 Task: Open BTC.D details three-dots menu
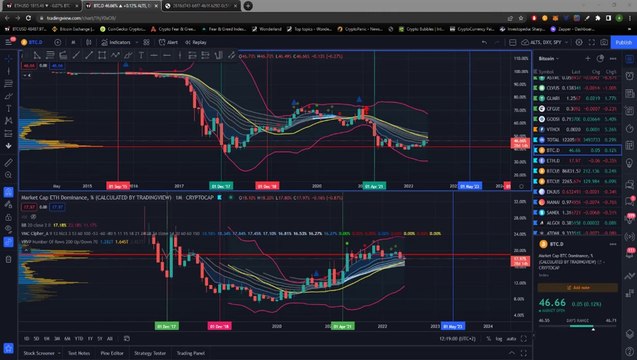[x=613, y=244]
